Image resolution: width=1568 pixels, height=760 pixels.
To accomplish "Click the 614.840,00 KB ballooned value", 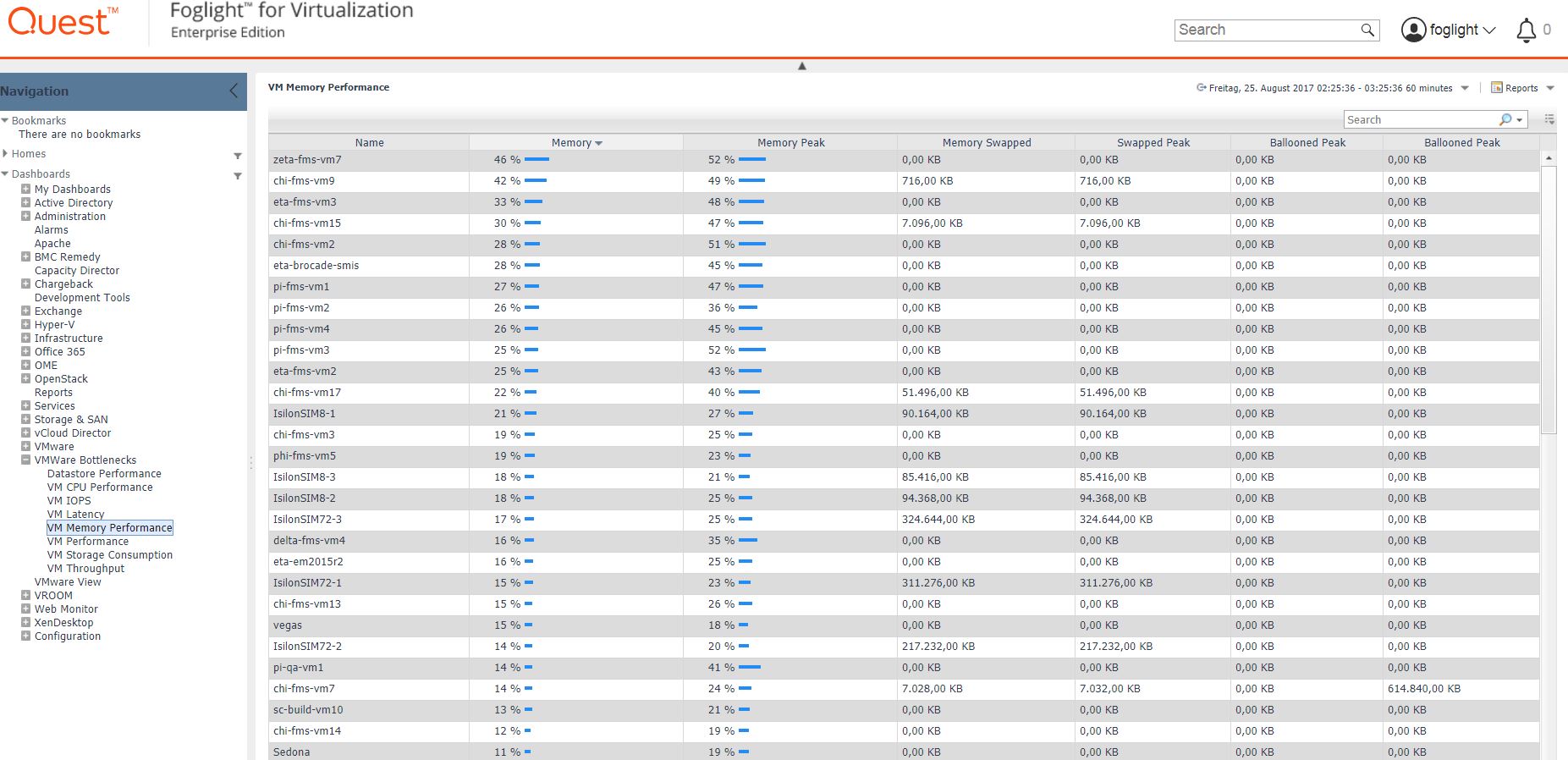I will point(1424,688).
